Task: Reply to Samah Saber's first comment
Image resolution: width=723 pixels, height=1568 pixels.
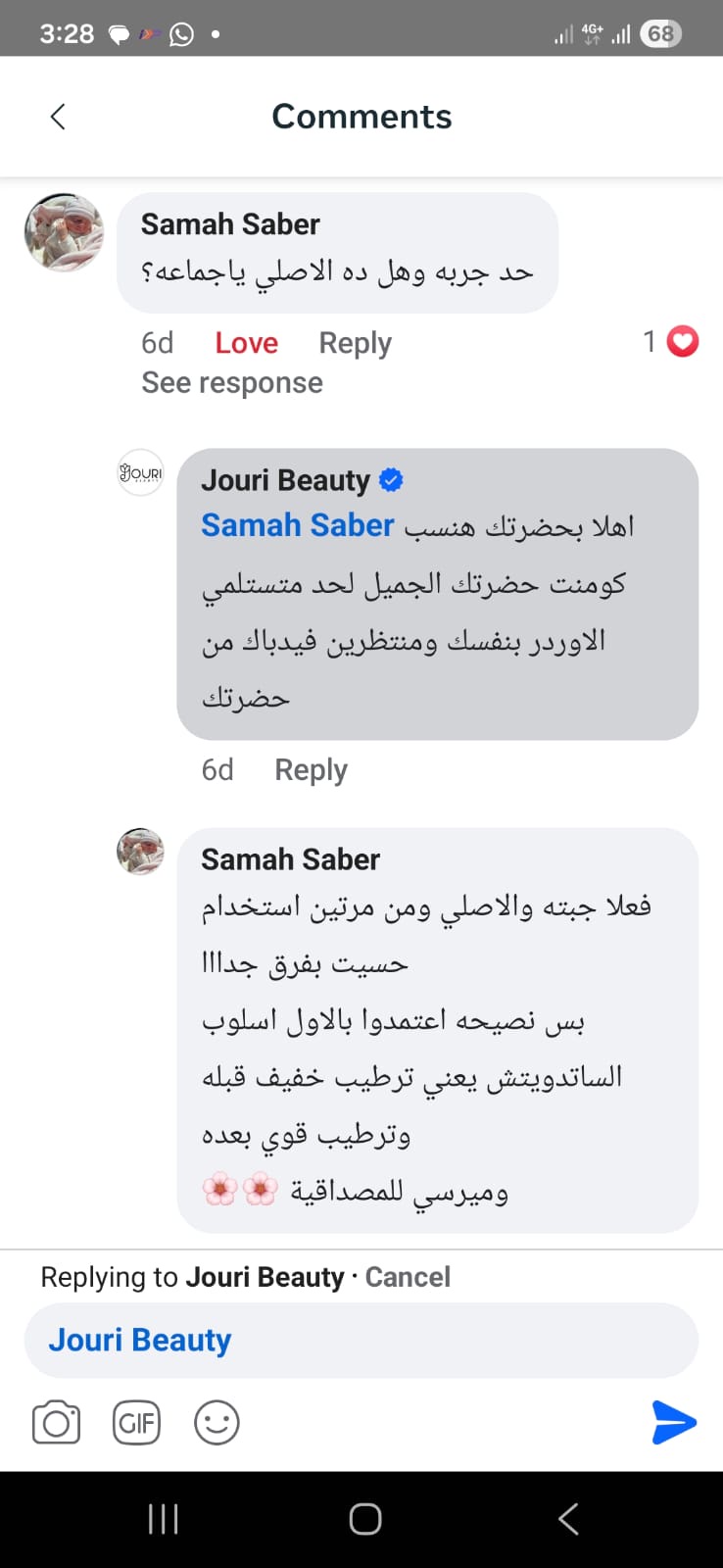Action: (355, 343)
